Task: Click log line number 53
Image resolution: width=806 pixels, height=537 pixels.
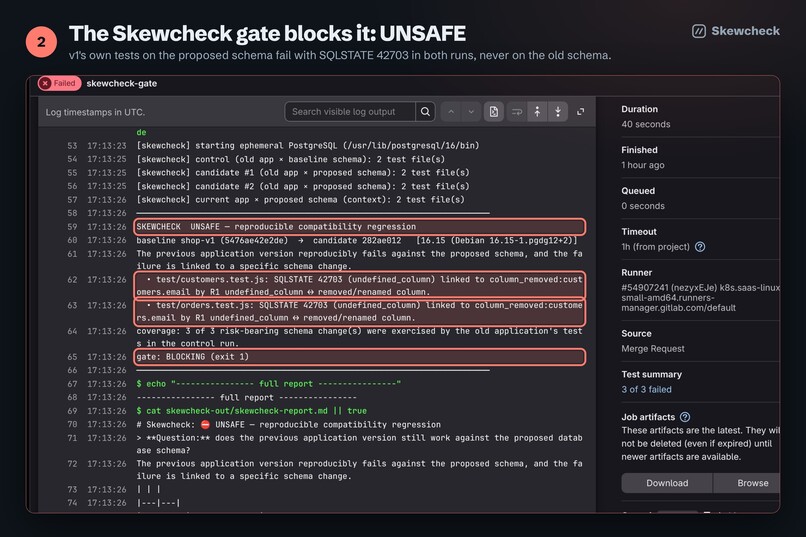Action: (72, 145)
